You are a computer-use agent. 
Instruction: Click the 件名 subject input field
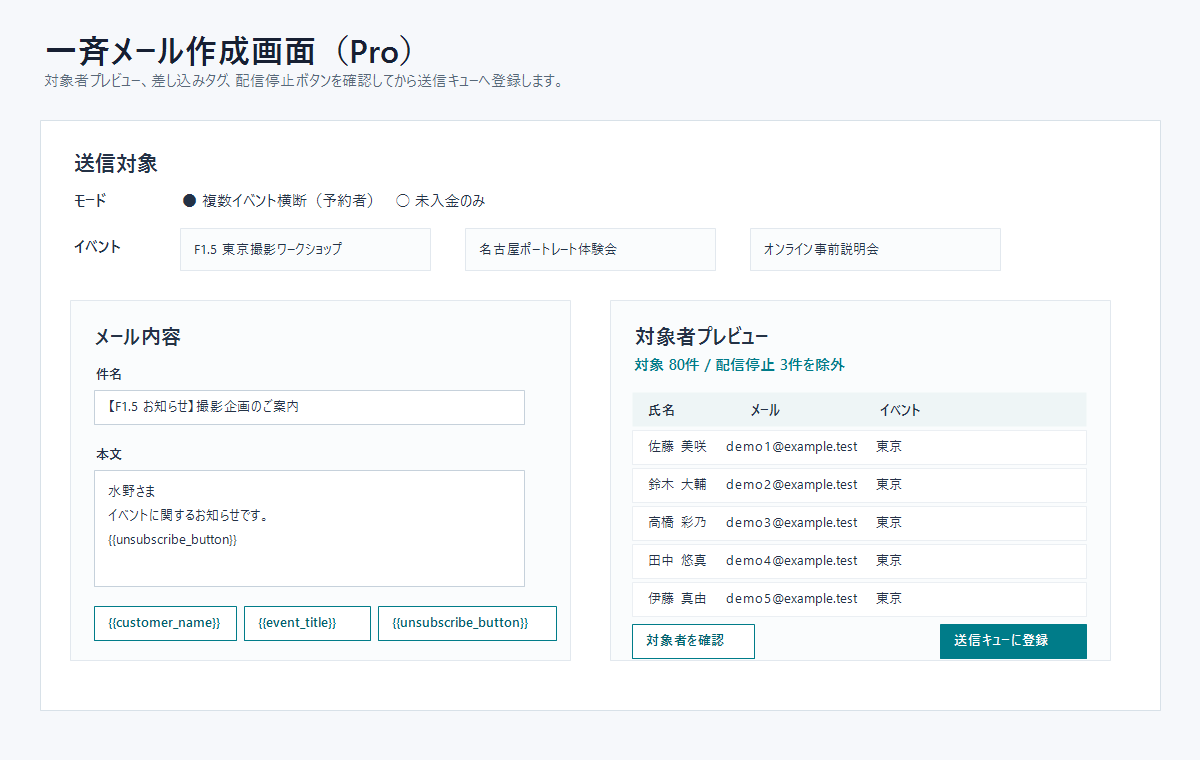tap(309, 407)
